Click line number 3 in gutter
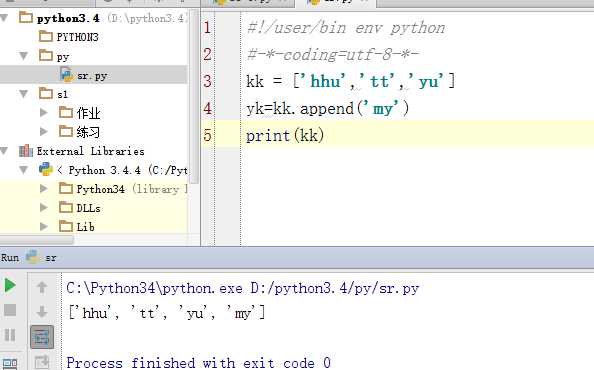Image resolution: width=594 pixels, height=370 pixels. pyautogui.click(x=207, y=81)
